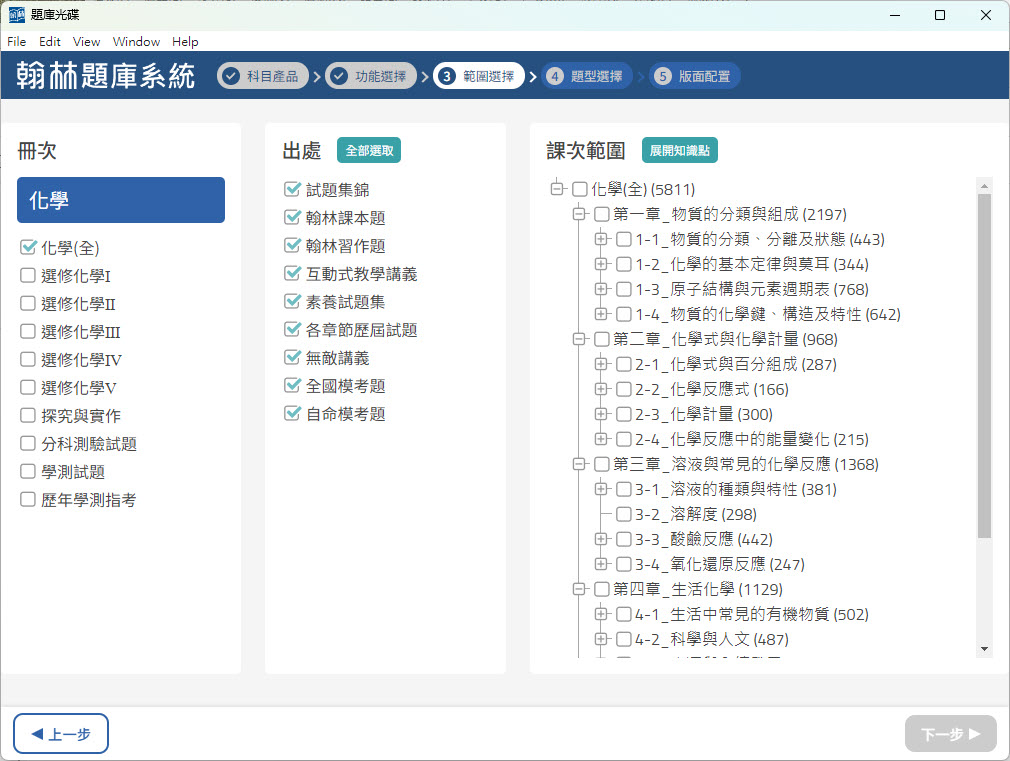Click the 科目產品 step checkmark icon

point(230,76)
